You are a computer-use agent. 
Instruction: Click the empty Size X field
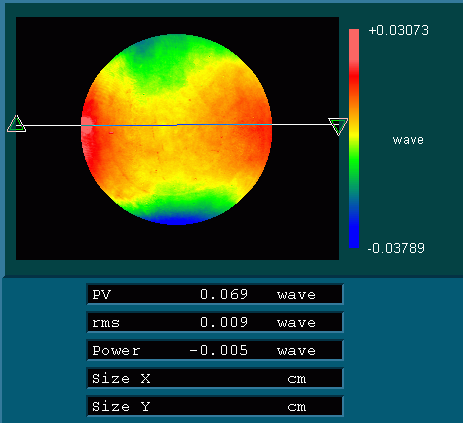pyautogui.click(x=215, y=378)
